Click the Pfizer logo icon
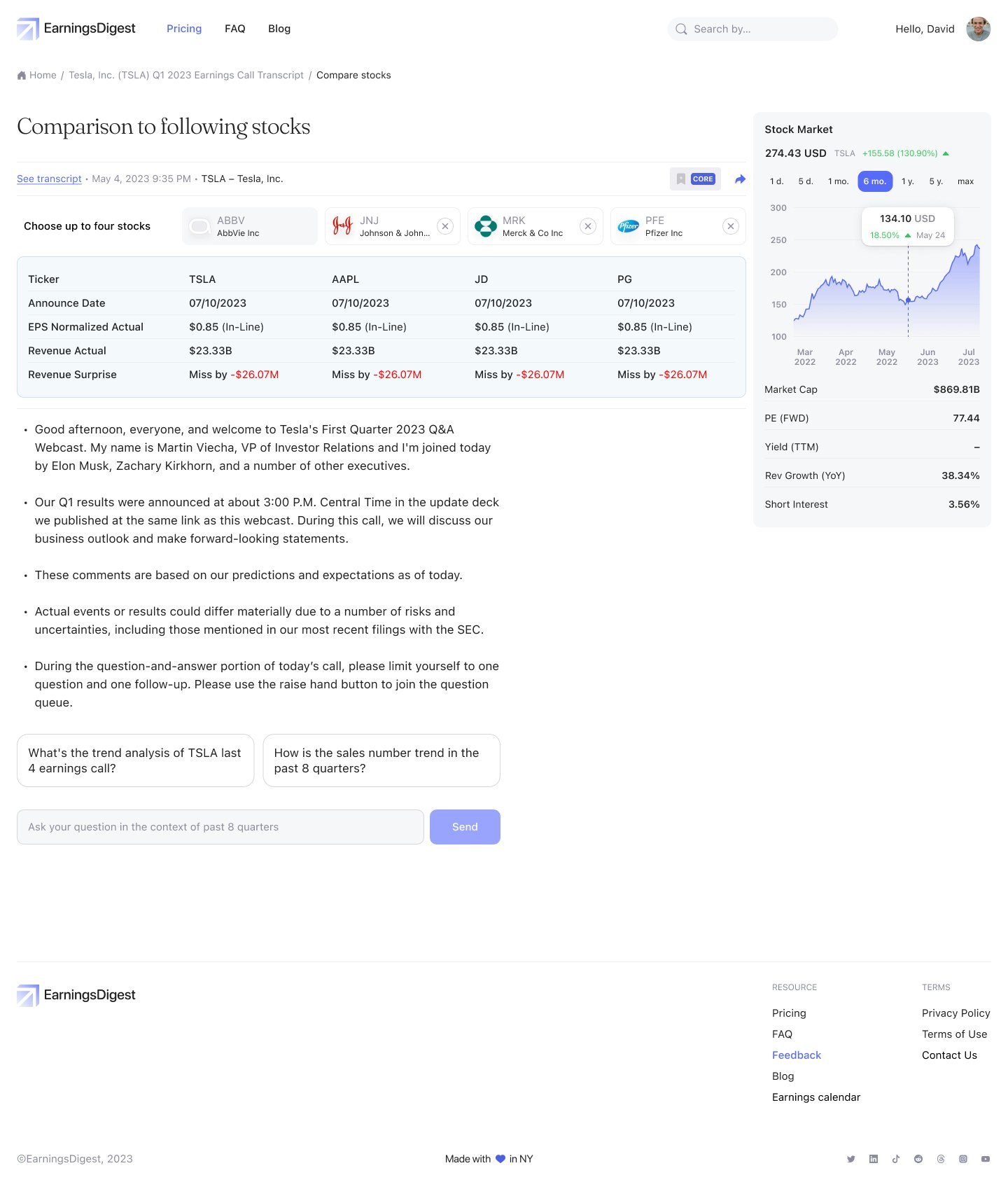Viewport: 1008px width, 1182px height. point(628,226)
